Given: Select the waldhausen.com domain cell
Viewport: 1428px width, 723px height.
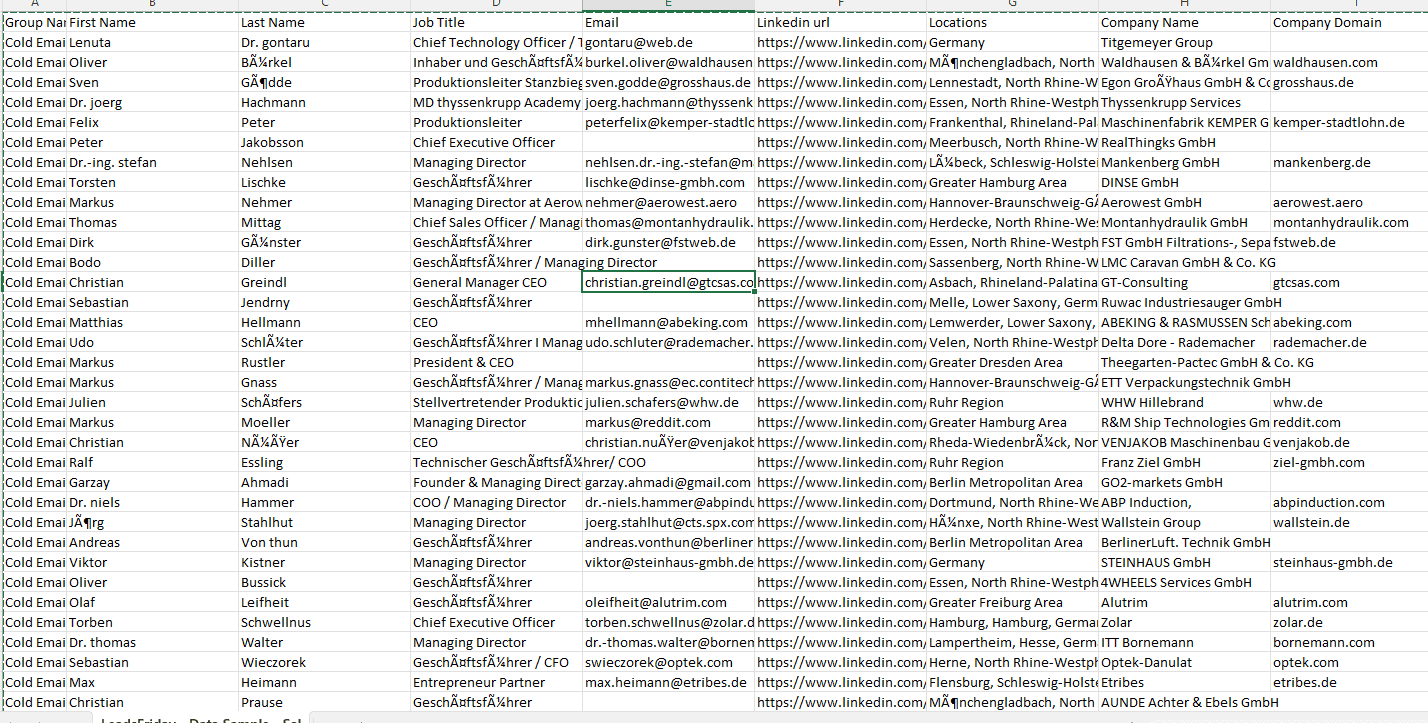Looking at the screenshot, I should point(1349,62).
